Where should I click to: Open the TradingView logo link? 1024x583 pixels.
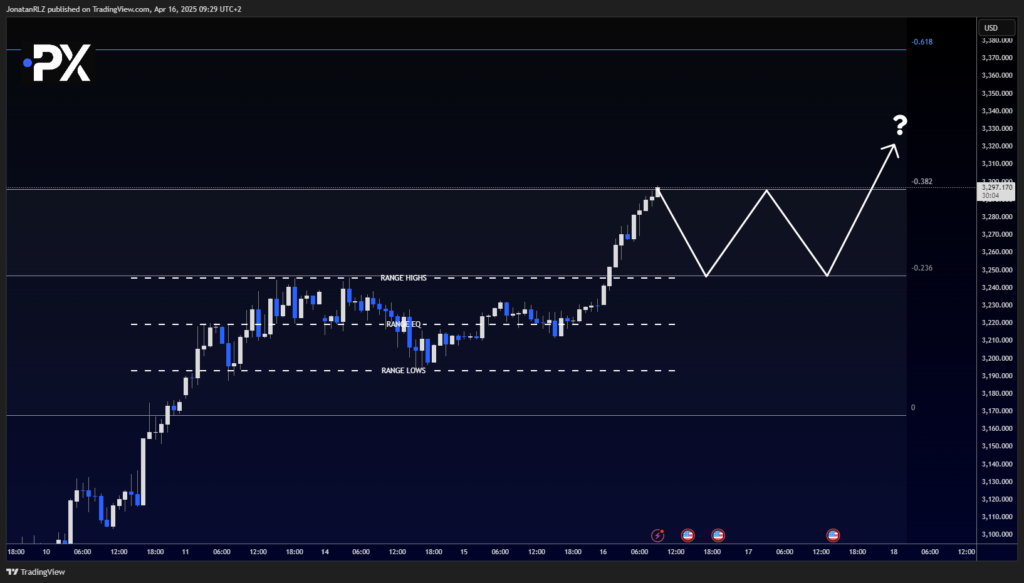(36, 572)
